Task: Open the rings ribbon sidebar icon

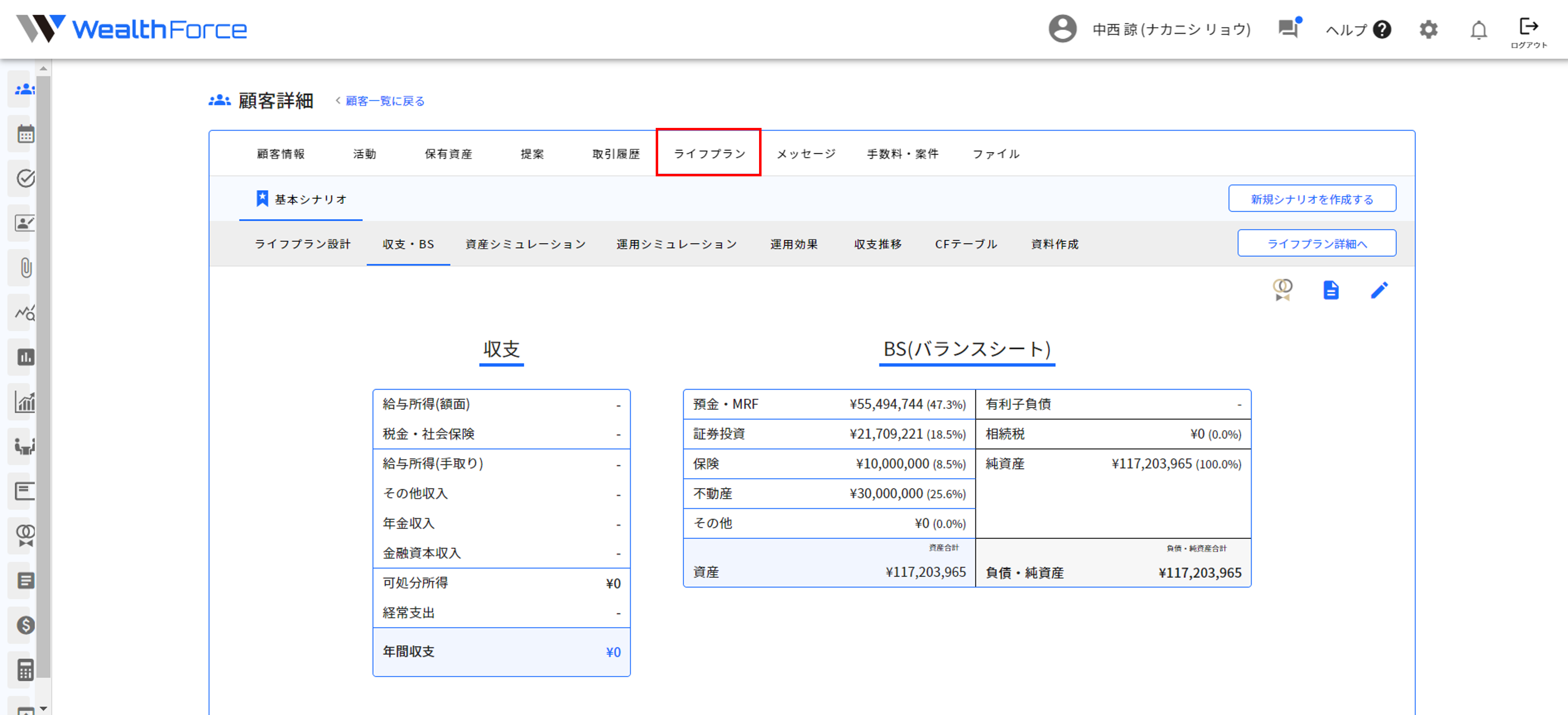Action: pyautogui.click(x=25, y=535)
